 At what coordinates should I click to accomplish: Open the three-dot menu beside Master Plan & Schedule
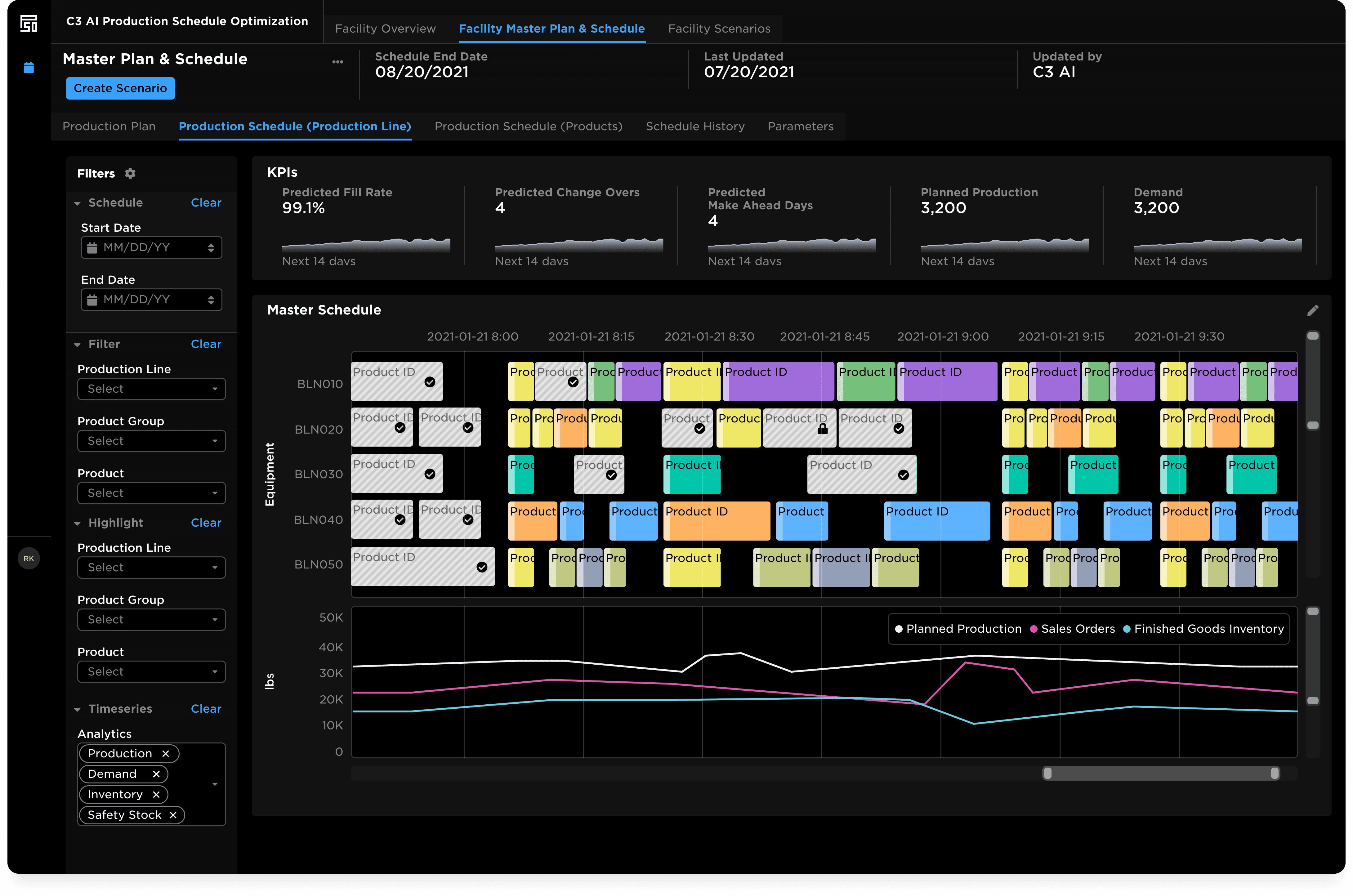click(338, 62)
